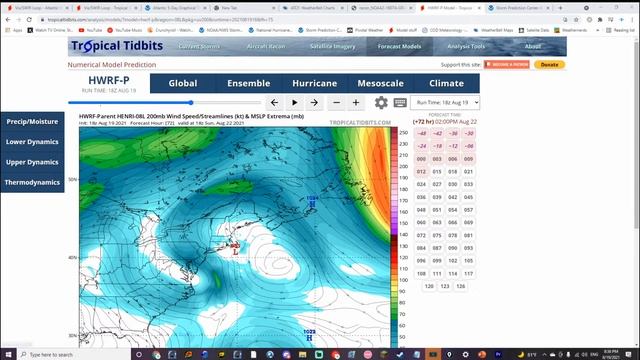Select forecast hour 096
The height and width of the screenshot is (360, 640).
(421, 260)
